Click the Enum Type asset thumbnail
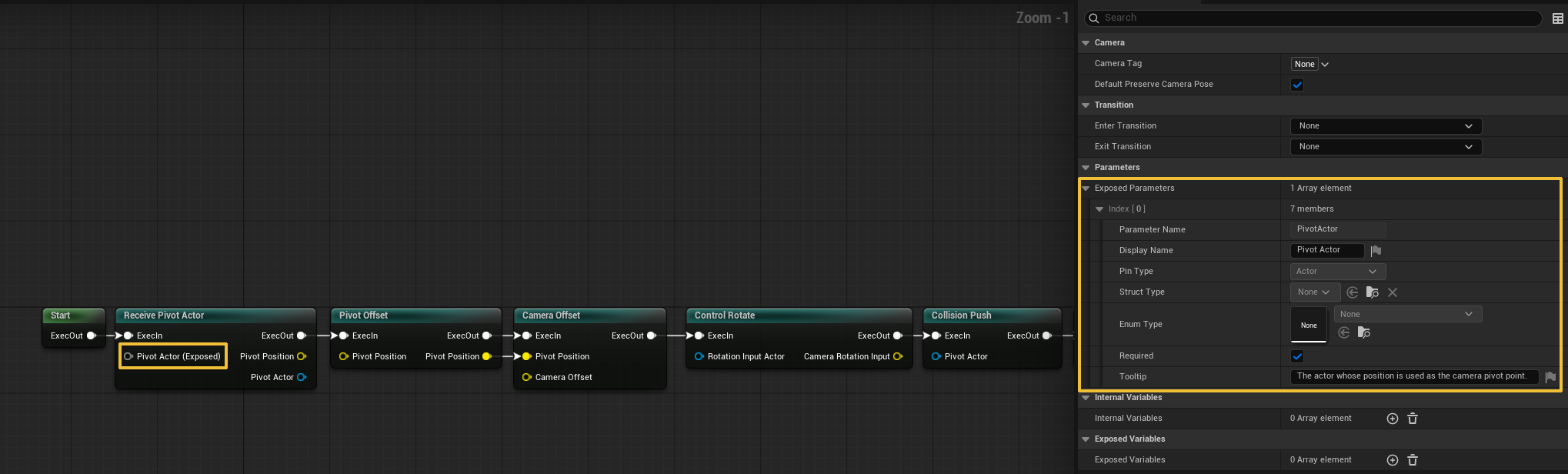Image resolution: width=1568 pixels, height=474 pixels. pos(1308,325)
